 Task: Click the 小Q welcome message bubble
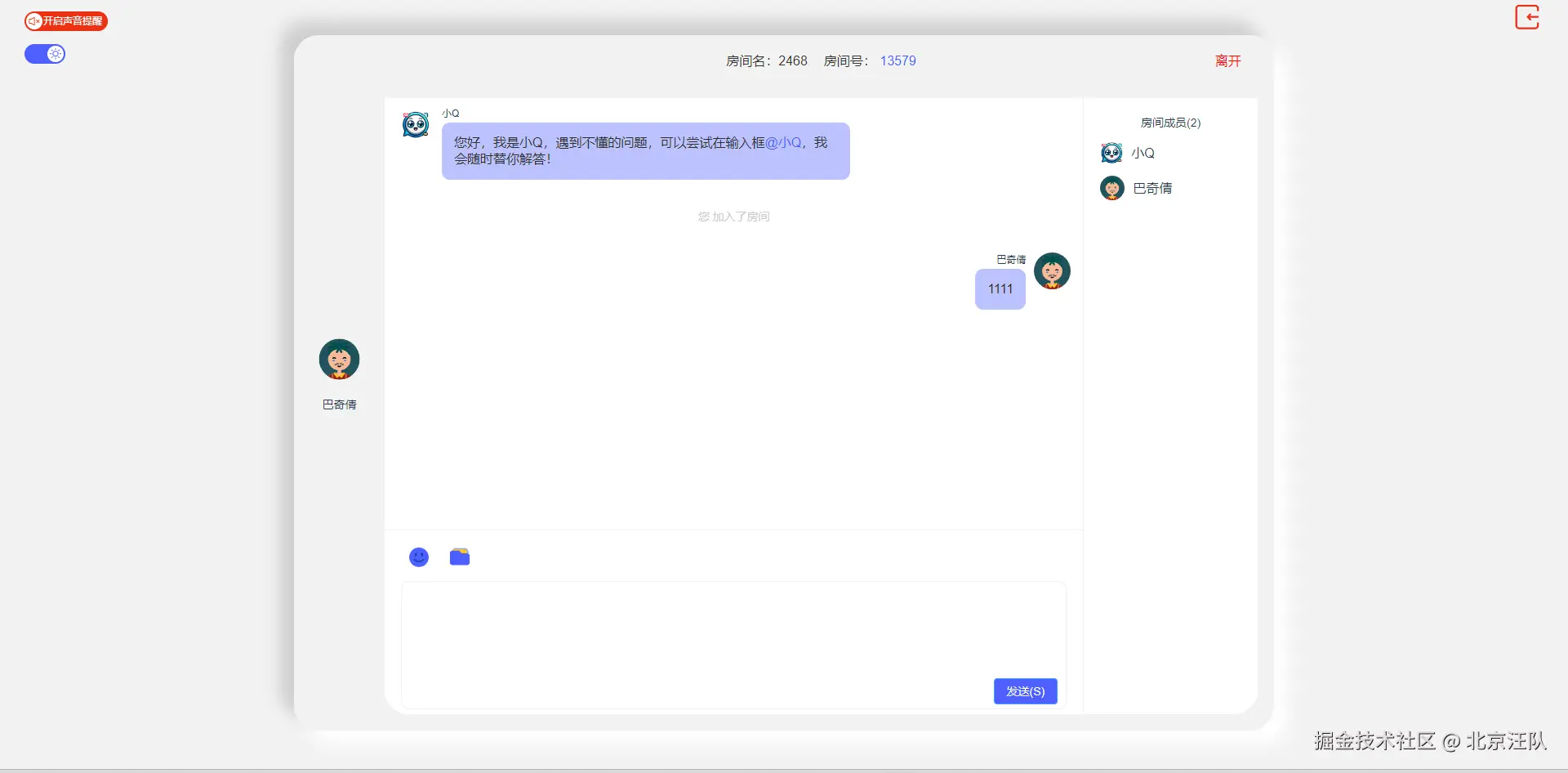pyautogui.click(x=645, y=151)
